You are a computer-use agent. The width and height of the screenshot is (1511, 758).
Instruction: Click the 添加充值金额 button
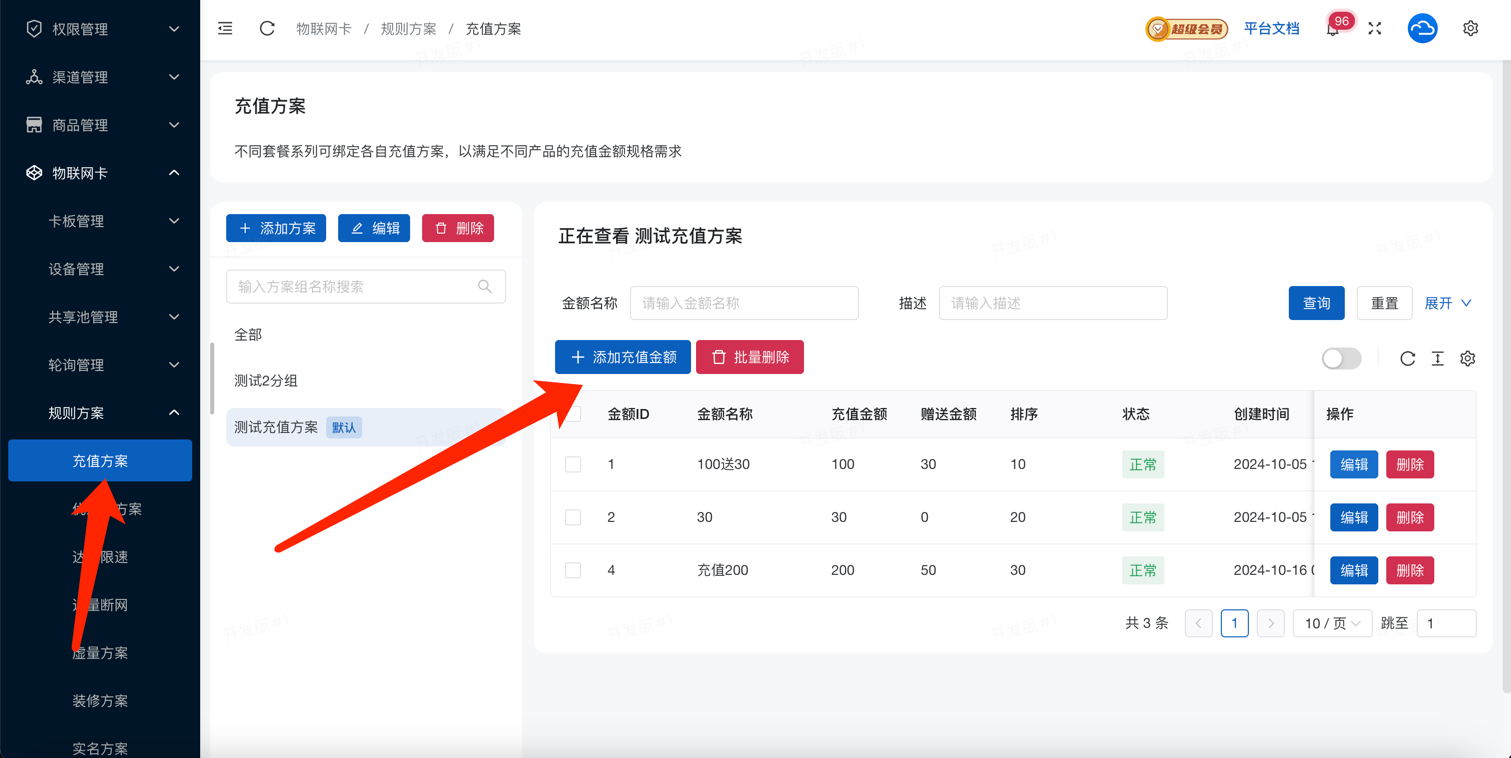coord(623,357)
